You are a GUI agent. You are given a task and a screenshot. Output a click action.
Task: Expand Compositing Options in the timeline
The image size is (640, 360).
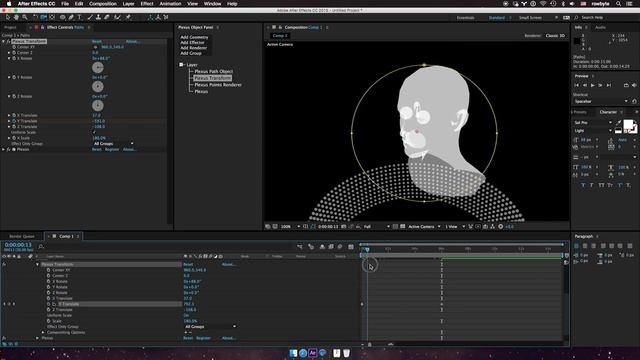pos(43,333)
